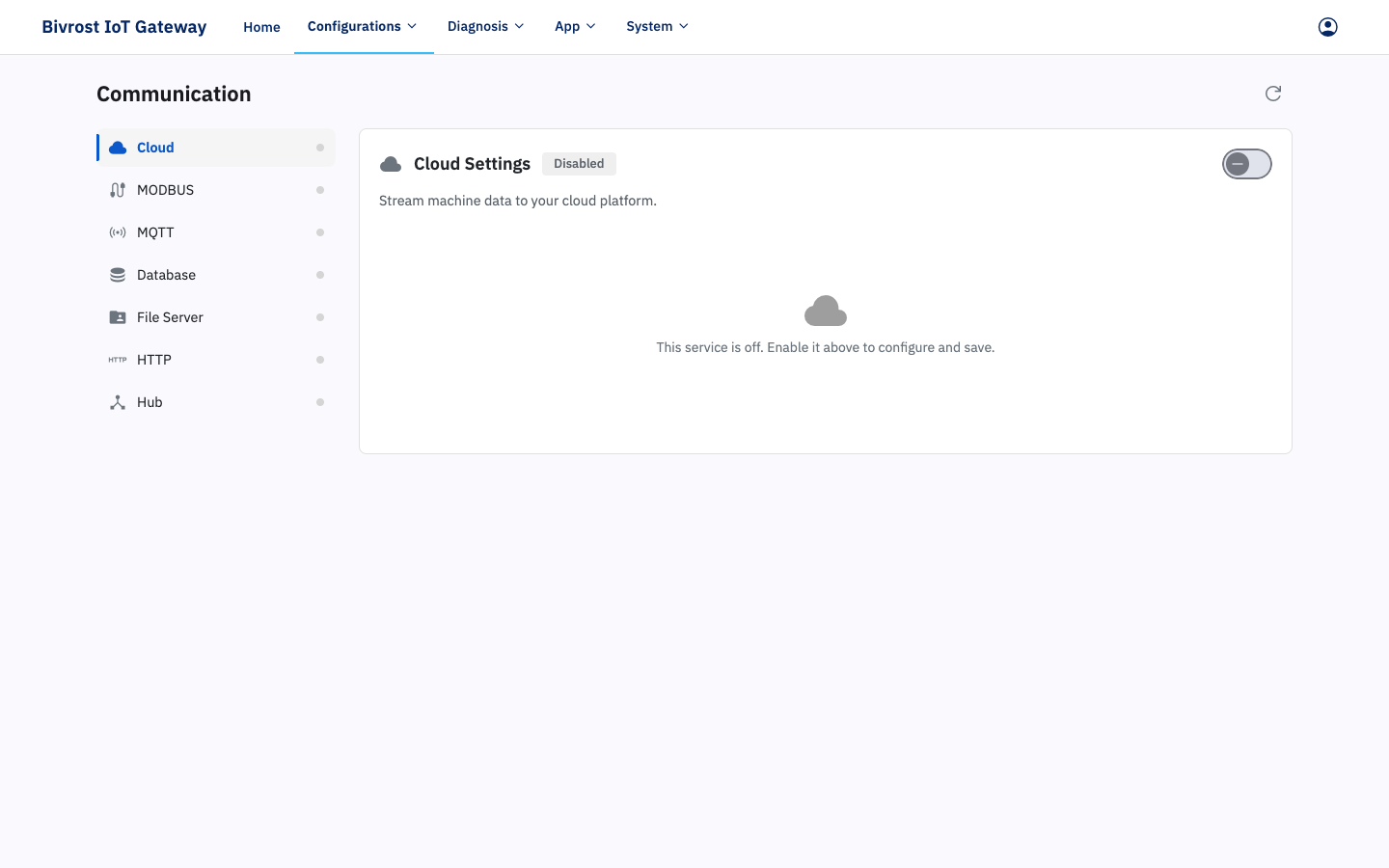Click the Cloud Settings title text
1389x868 pixels.
pyautogui.click(x=472, y=164)
